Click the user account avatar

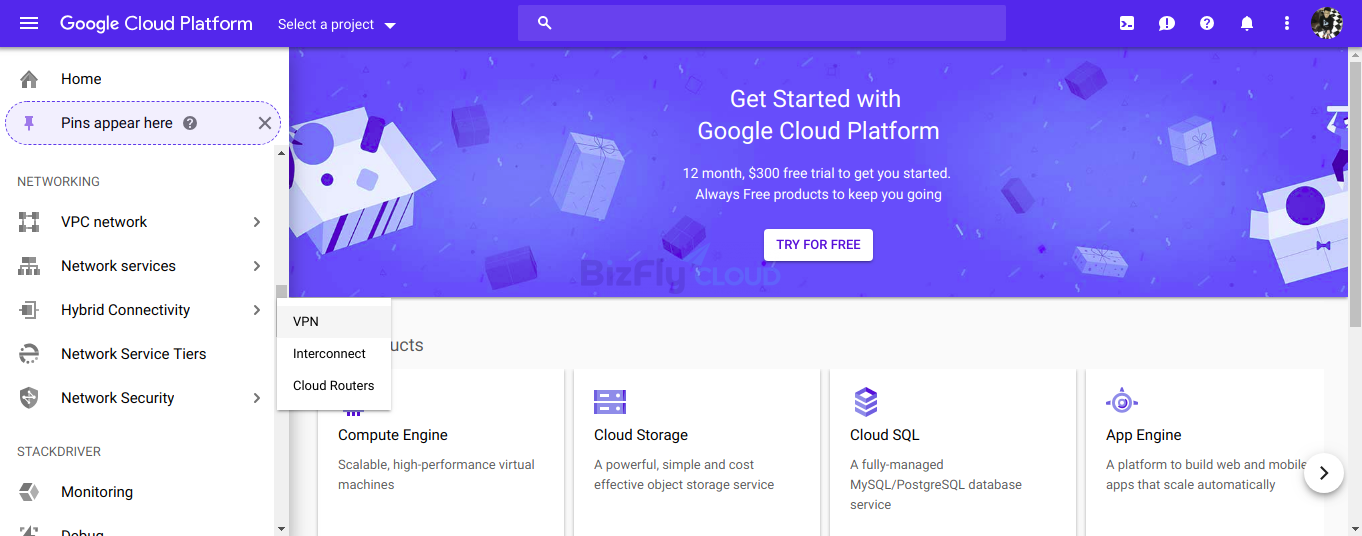click(x=1327, y=23)
